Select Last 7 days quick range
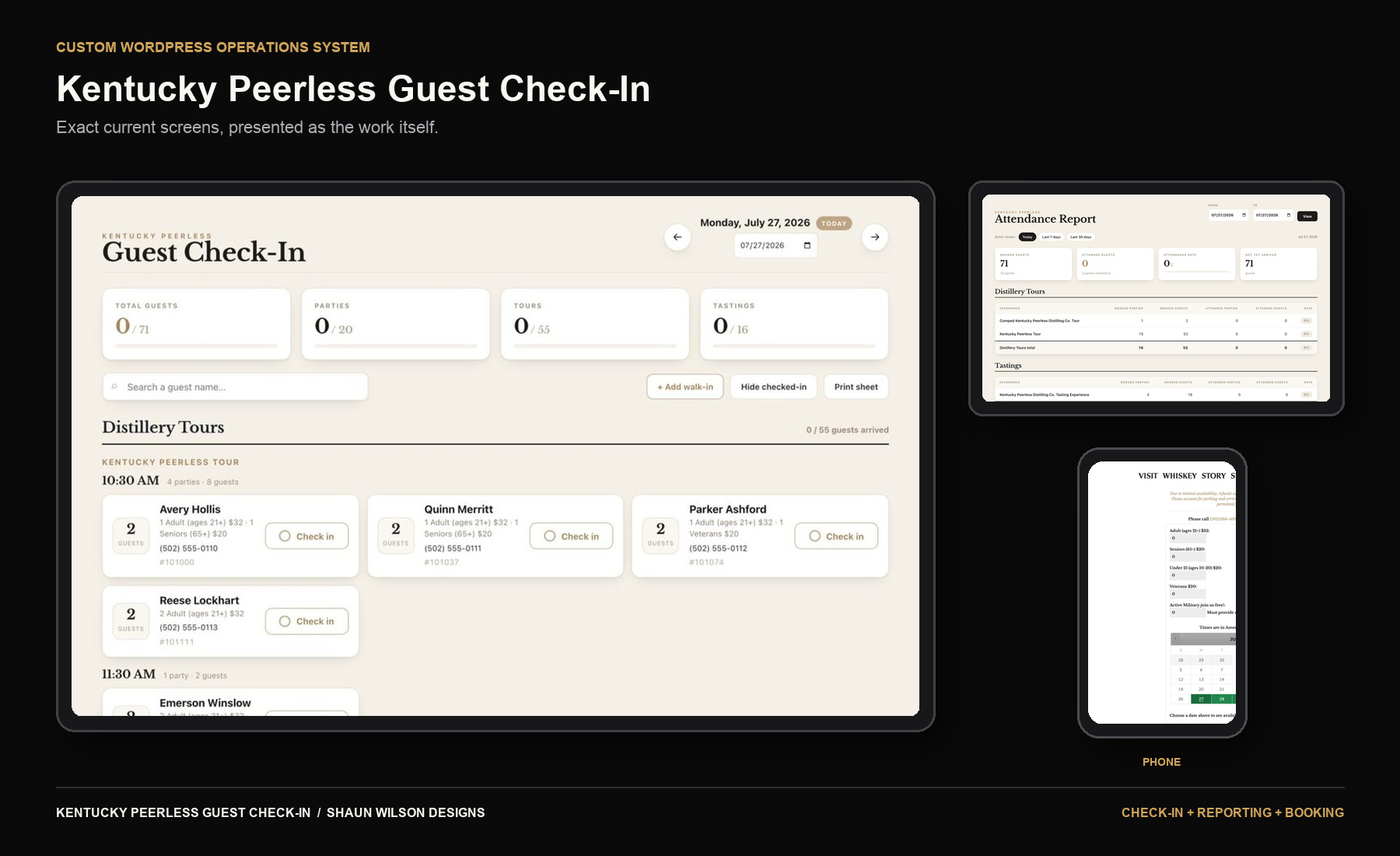Image resolution: width=1400 pixels, height=856 pixels. [x=1052, y=237]
